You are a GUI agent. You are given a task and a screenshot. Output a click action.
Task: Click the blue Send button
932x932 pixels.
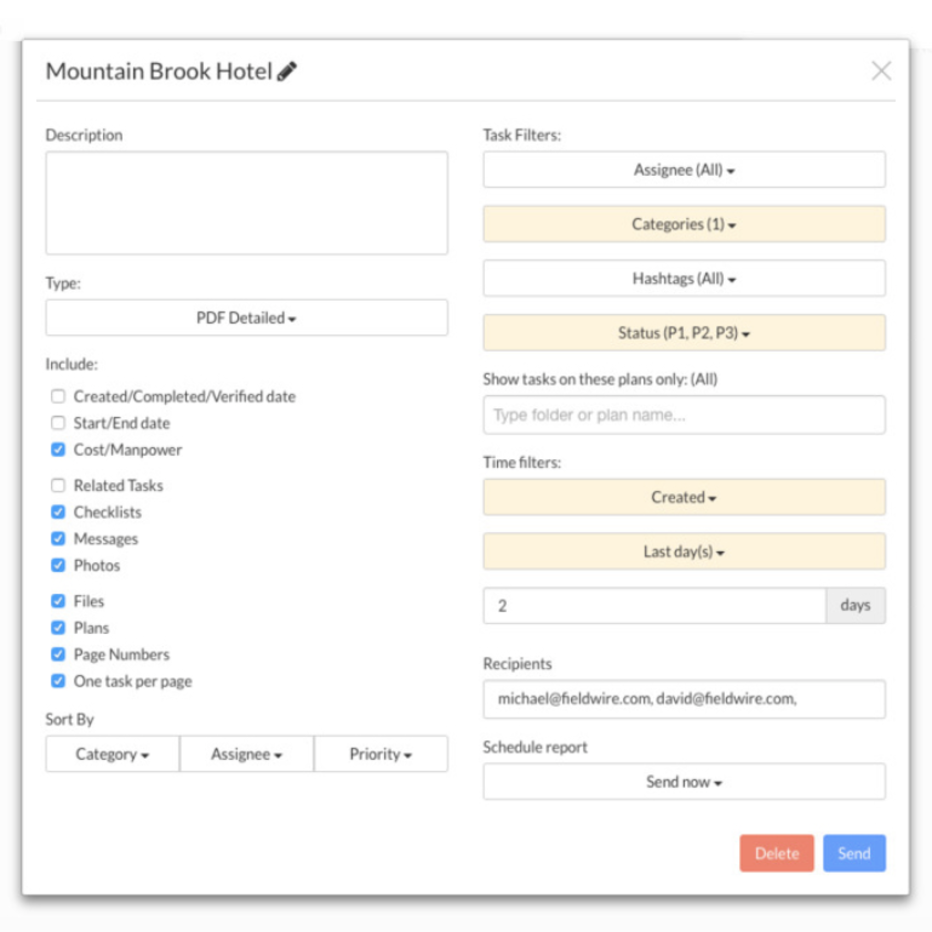(x=854, y=853)
